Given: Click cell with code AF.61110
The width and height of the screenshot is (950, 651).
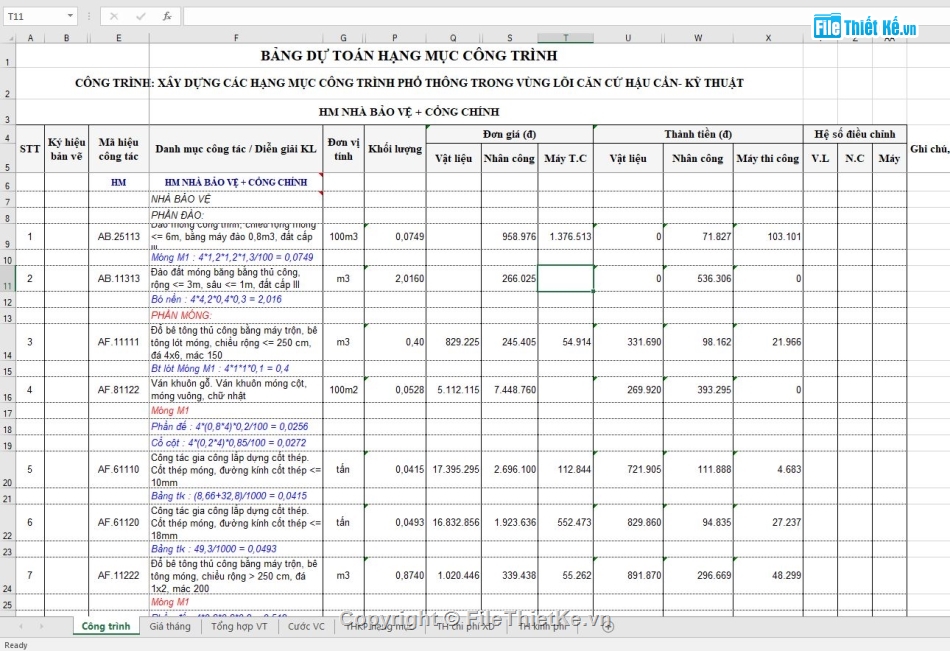Looking at the screenshot, I should pyautogui.click(x=119, y=469).
